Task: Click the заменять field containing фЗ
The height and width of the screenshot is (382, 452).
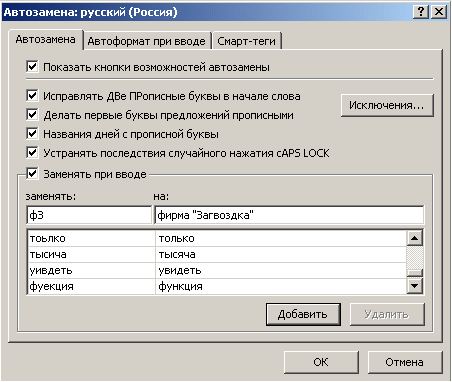Action: (89, 215)
